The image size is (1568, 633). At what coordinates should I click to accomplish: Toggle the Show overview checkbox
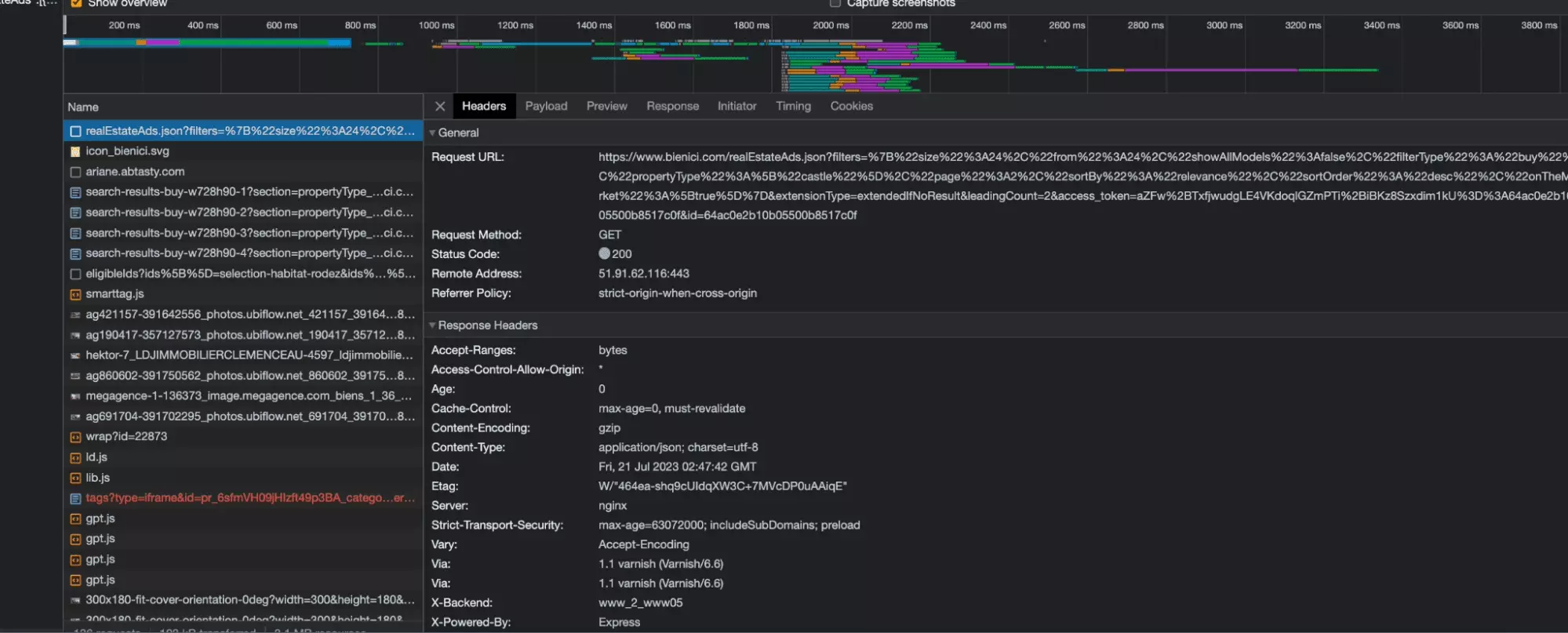click(76, 4)
